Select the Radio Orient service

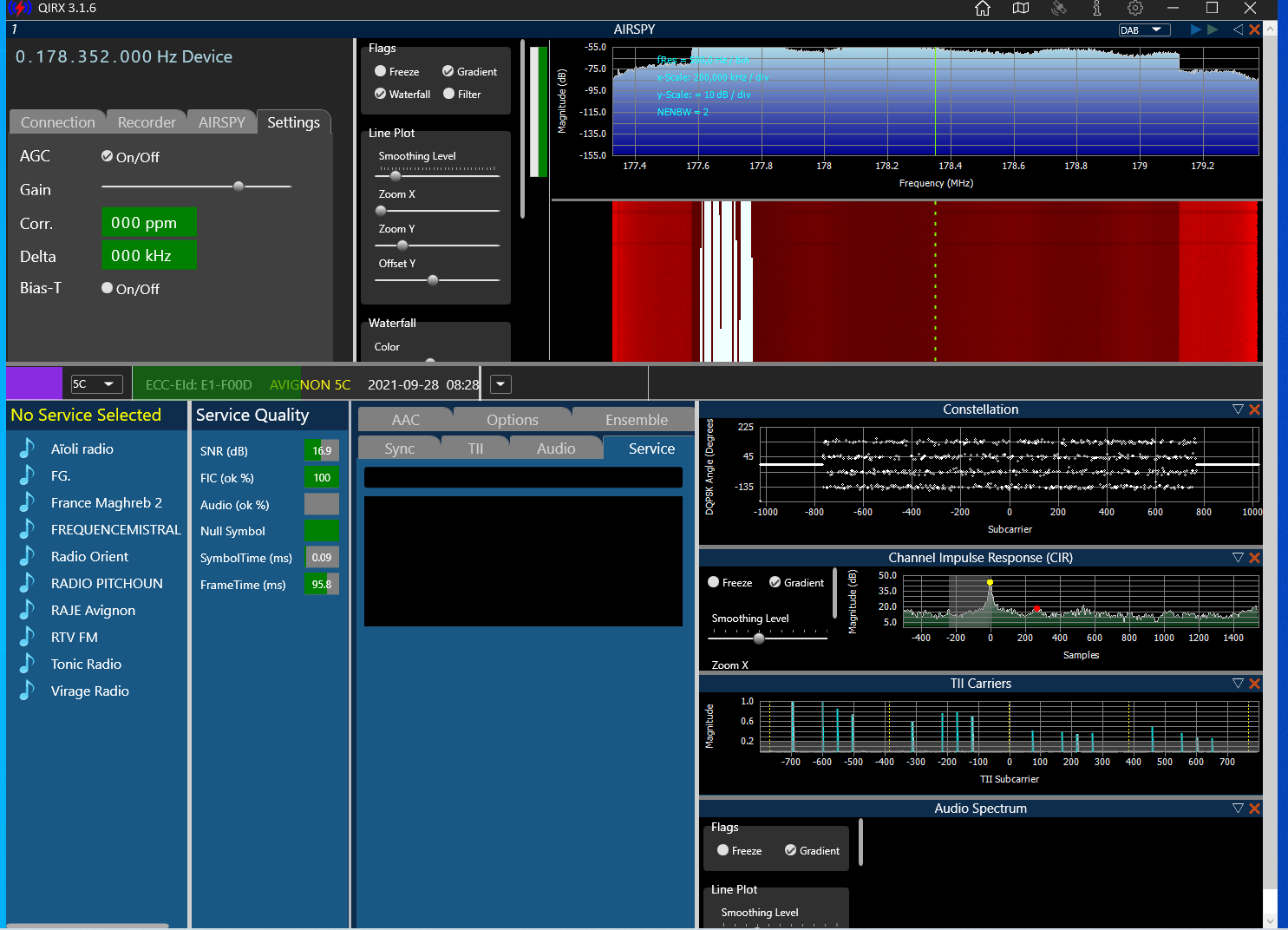coord(89,556)
